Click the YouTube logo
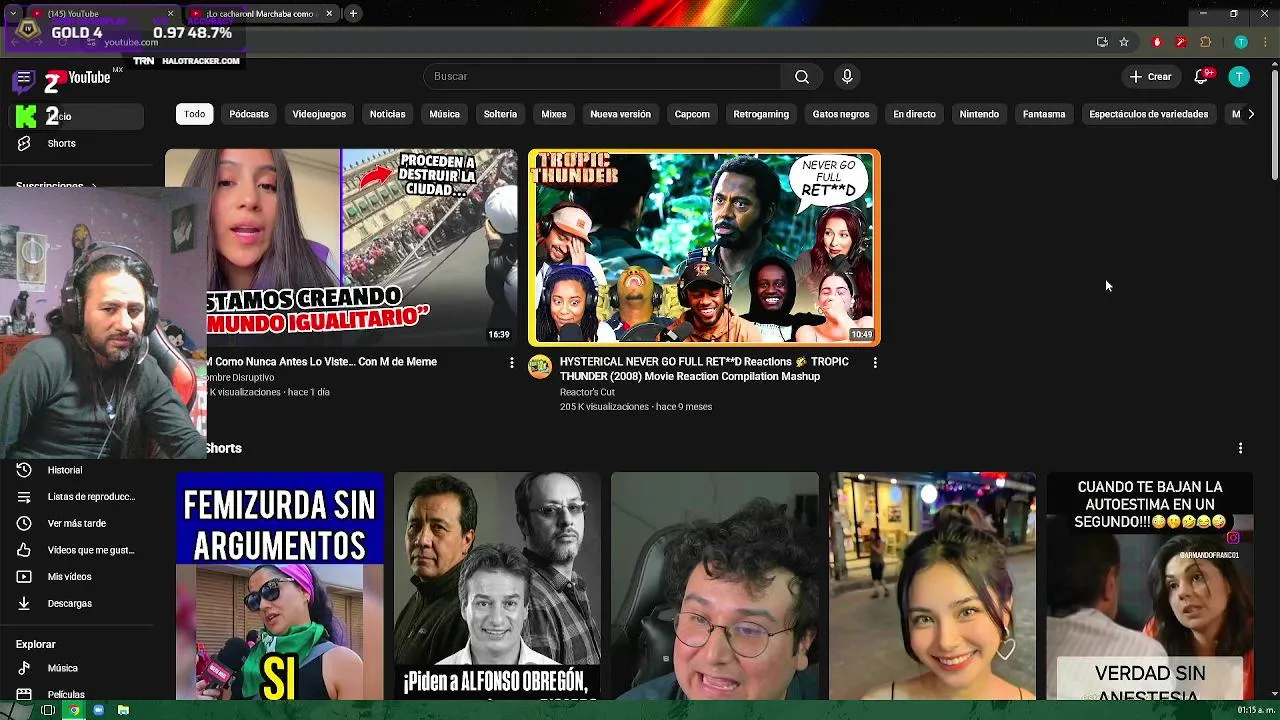Viewport: 1280px width, 720px height. (x=88, y=77)
